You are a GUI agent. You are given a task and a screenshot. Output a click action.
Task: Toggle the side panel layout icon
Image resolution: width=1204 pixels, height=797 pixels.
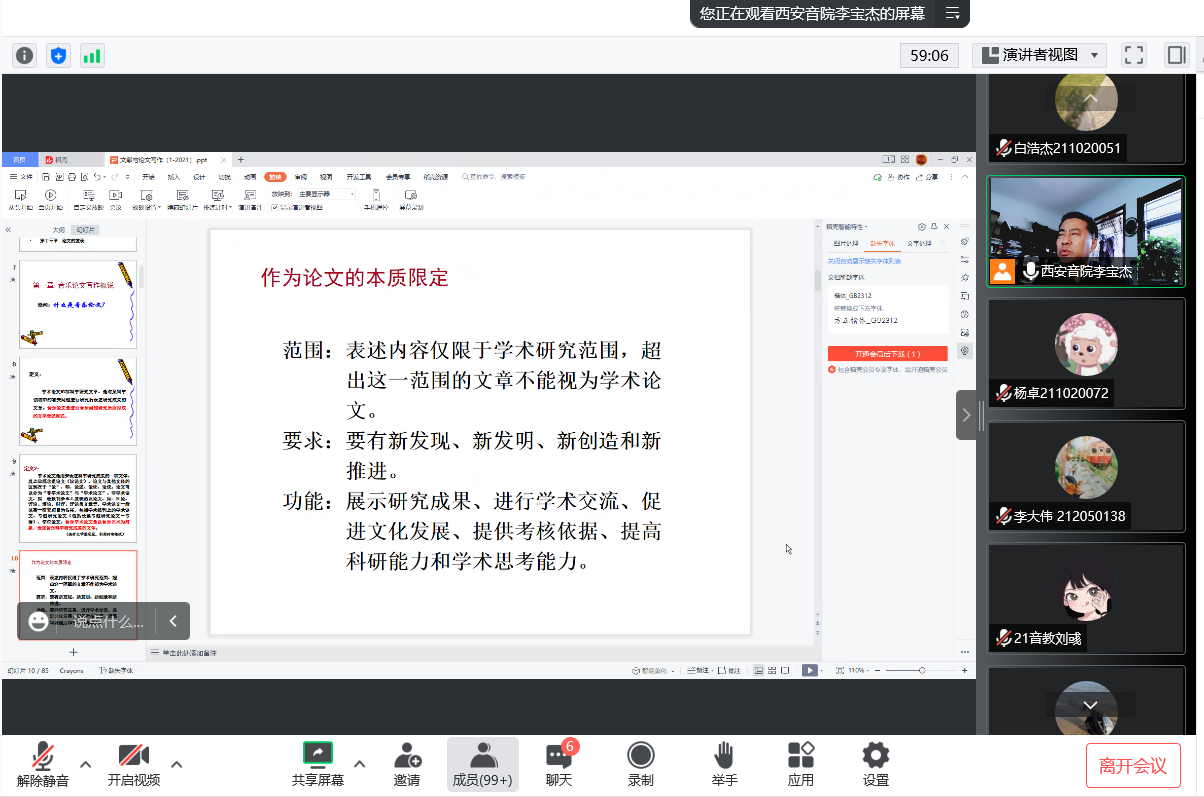click(1176, 56)
